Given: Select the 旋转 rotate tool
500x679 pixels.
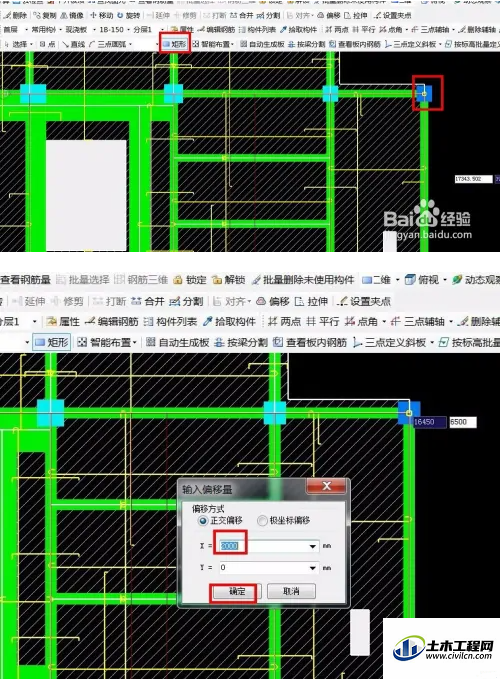Looking at the screenshot, I should pyautogui.click(x=129, y=16).
